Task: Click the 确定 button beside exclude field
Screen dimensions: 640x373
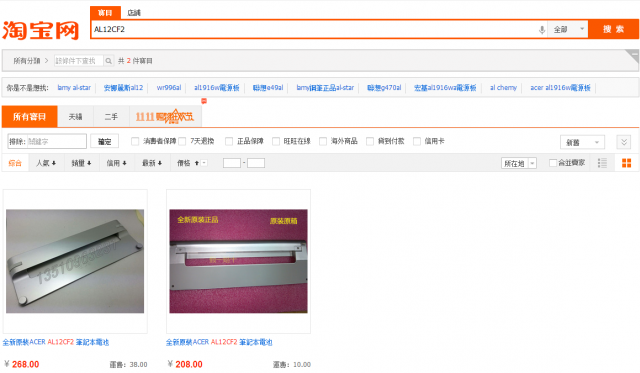Action: point(104,141)
